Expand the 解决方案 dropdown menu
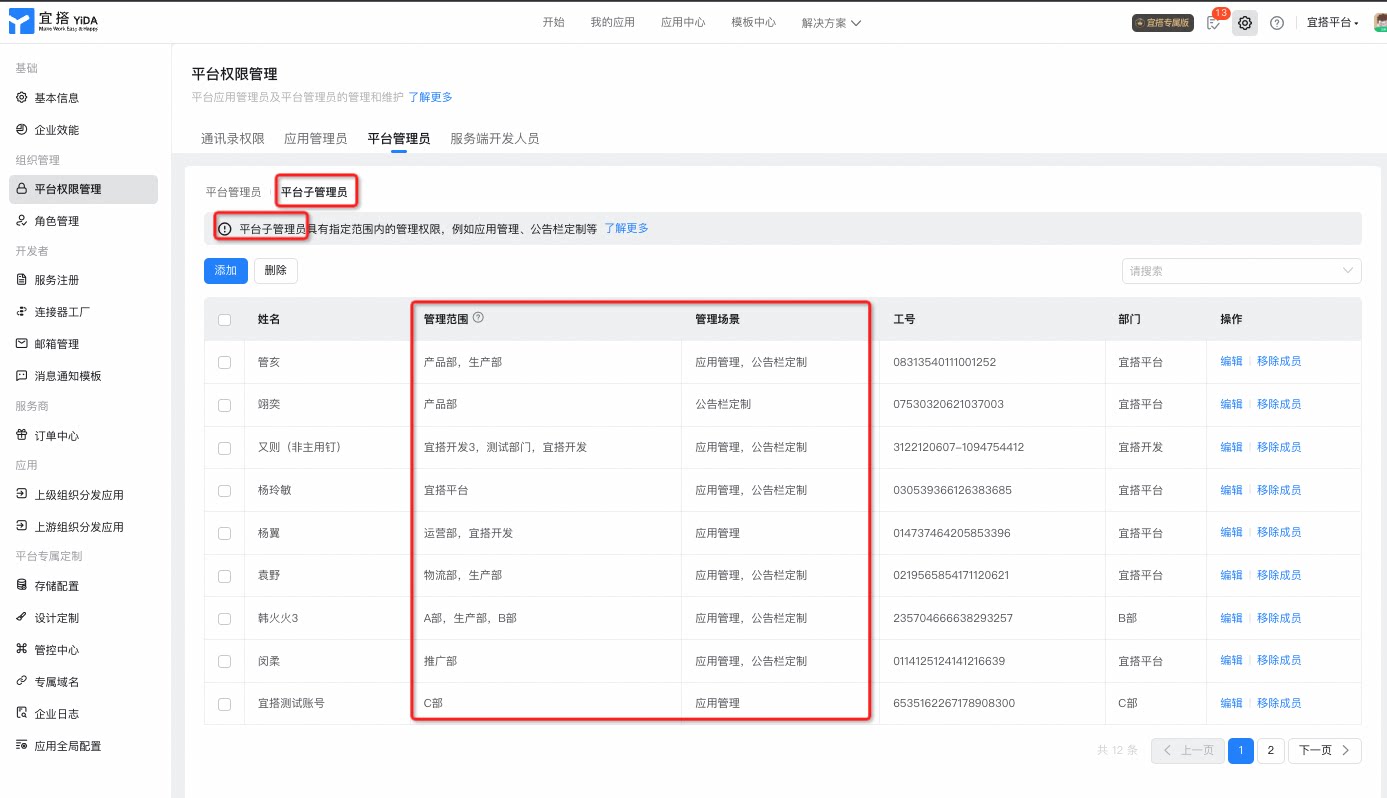 (x=831, y=23)
